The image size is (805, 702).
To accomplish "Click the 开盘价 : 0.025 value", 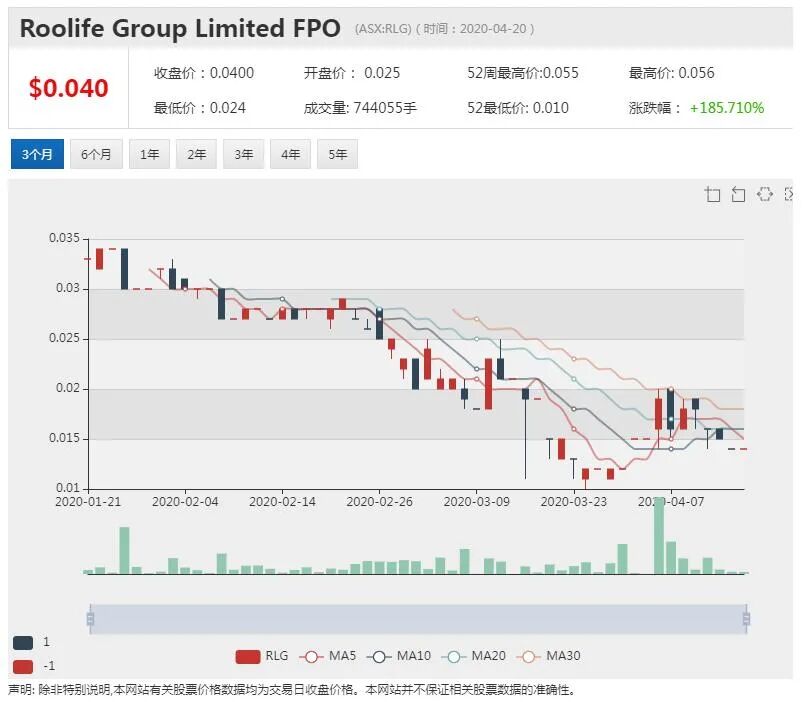I will [x=352, y=73].
